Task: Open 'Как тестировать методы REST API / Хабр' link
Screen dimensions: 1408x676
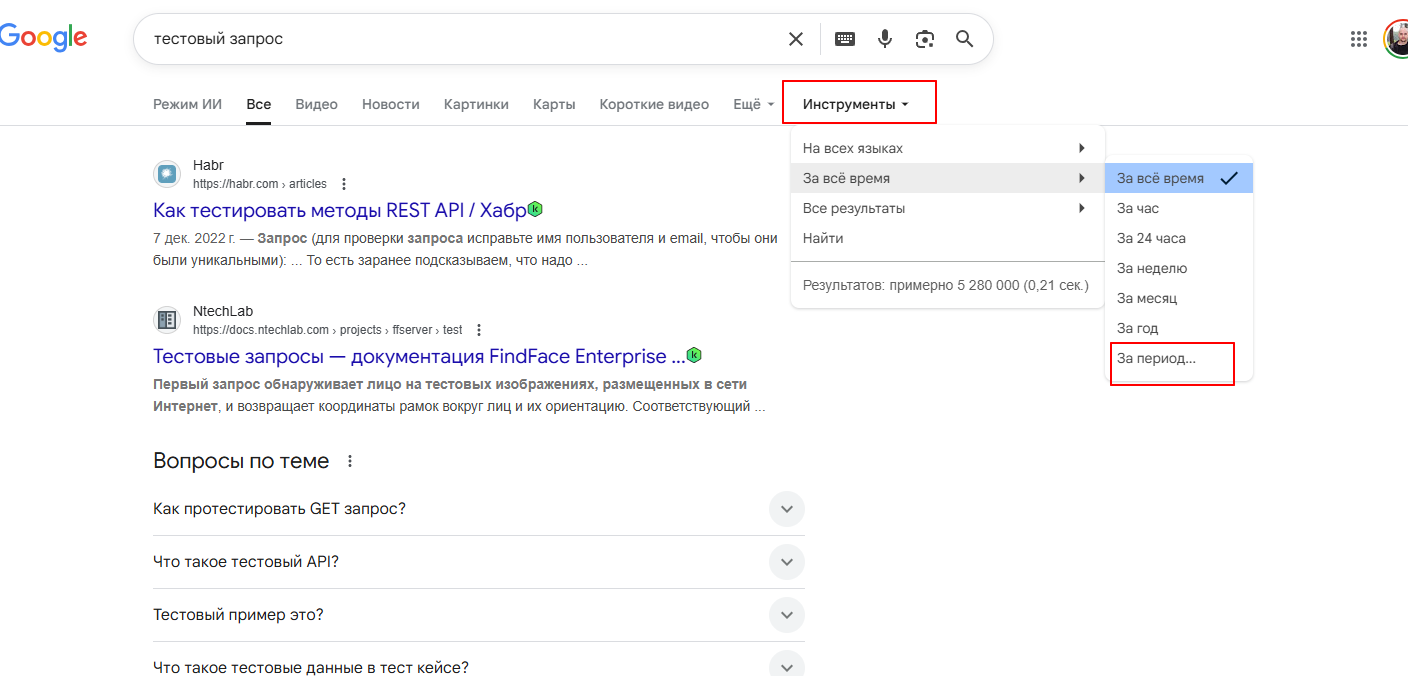Action: [339, 210]
